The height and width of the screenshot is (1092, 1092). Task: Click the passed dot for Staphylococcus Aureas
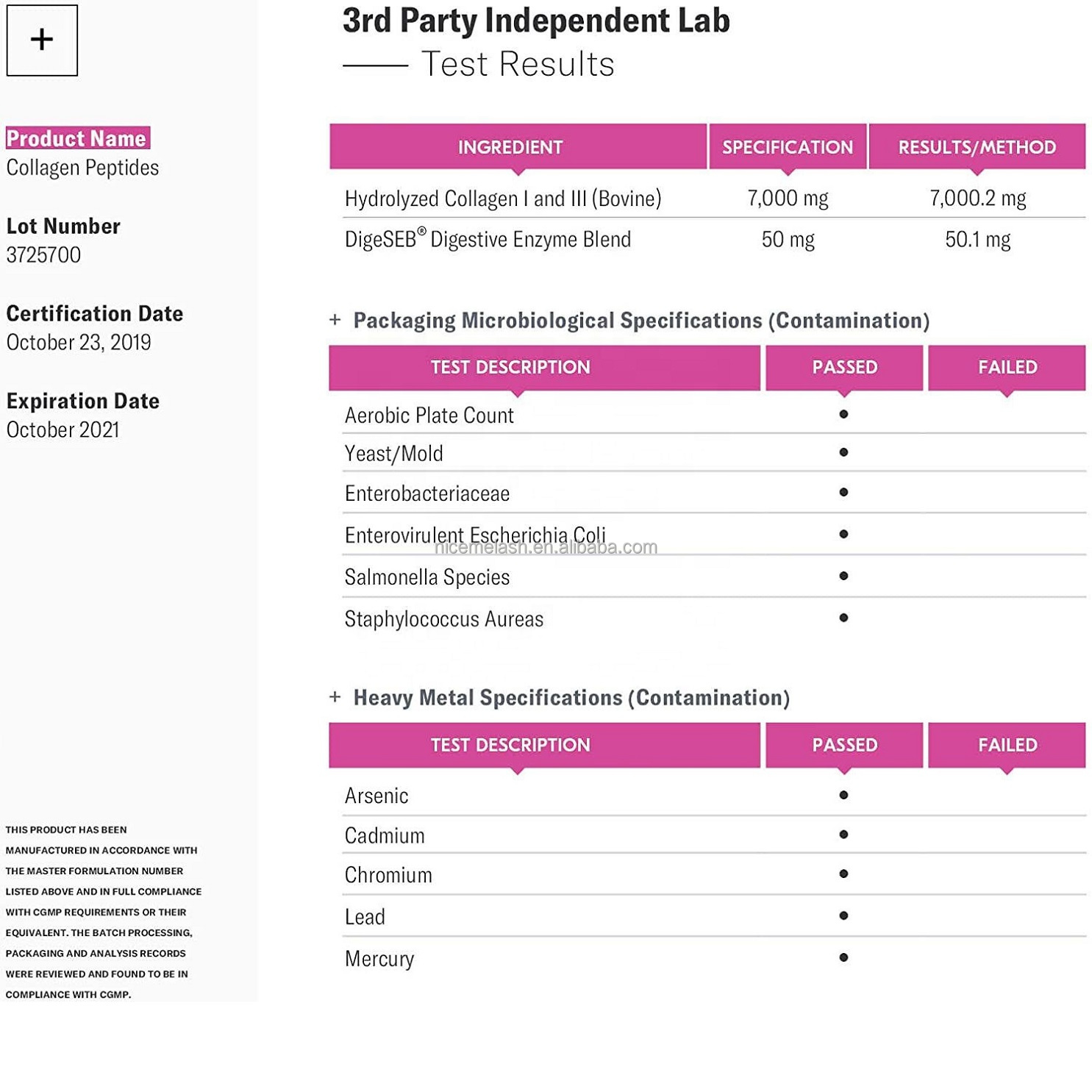pos(843,618)
